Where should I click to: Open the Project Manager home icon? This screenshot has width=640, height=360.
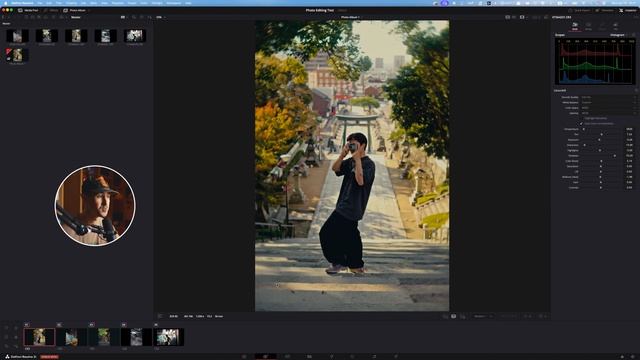(622, 356)
